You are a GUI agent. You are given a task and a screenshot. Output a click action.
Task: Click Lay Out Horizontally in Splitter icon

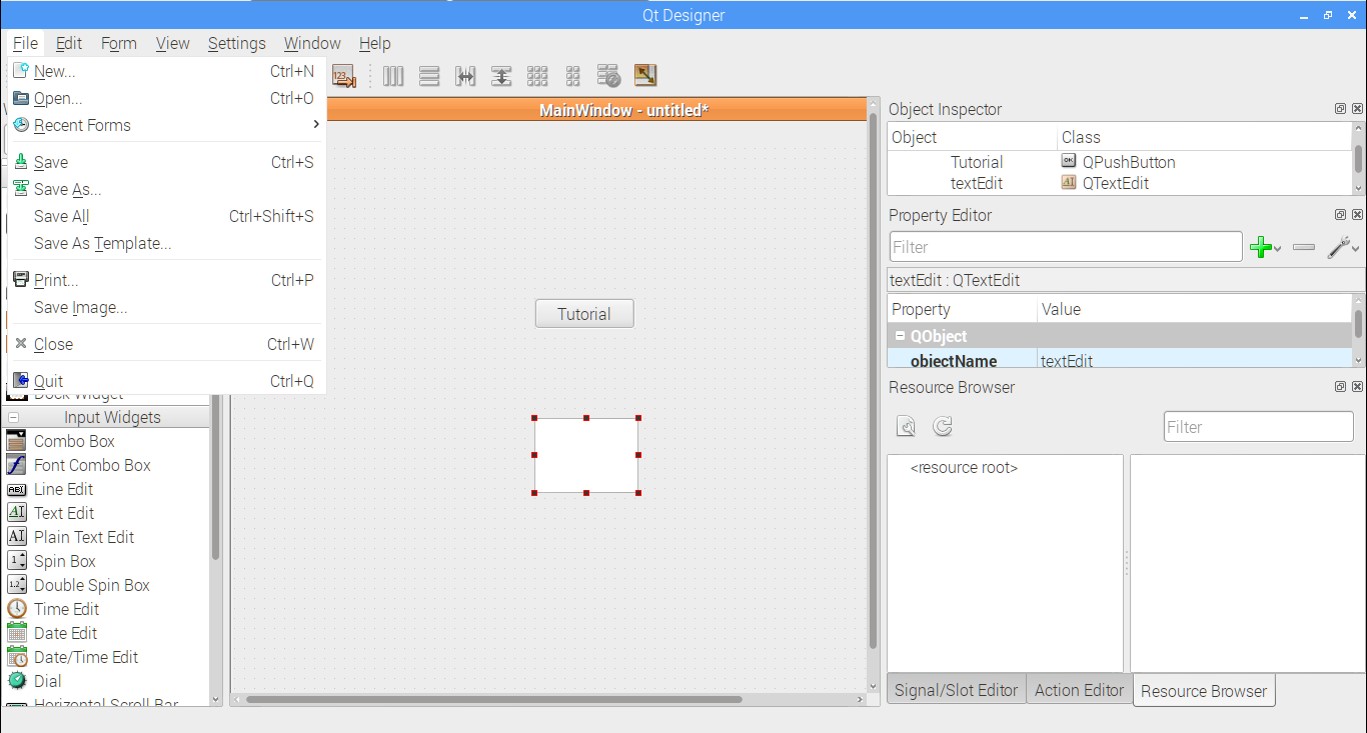coord(465,76)
